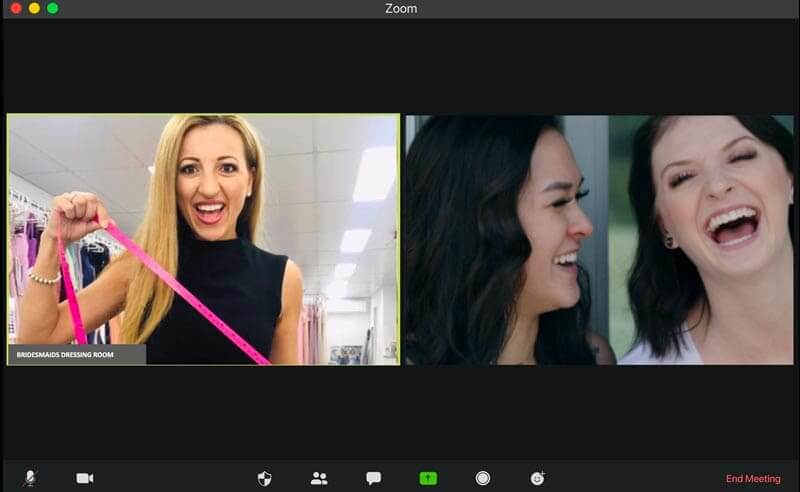
Task: Toggle the video camera off
Action: 85,478
